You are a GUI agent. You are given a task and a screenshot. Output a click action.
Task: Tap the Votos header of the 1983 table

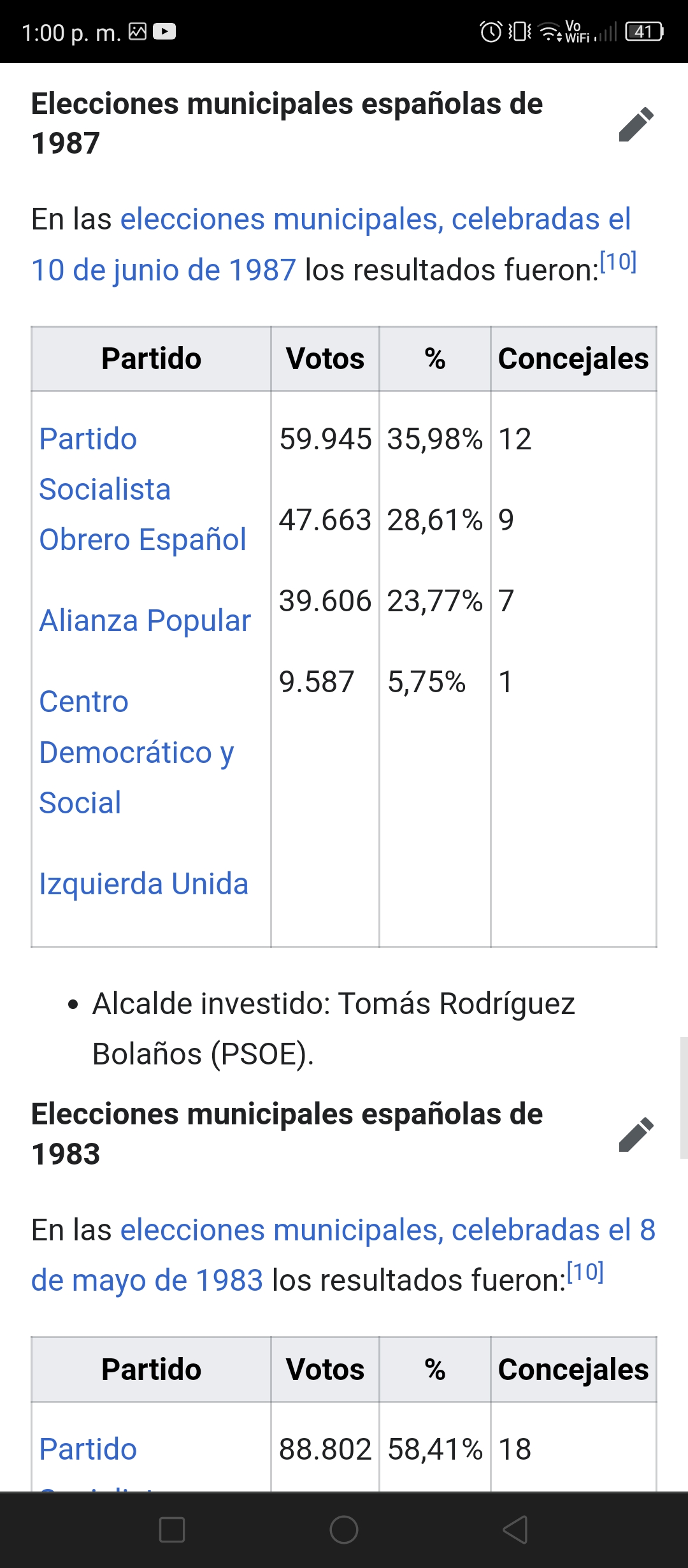tap(325, 1369)
